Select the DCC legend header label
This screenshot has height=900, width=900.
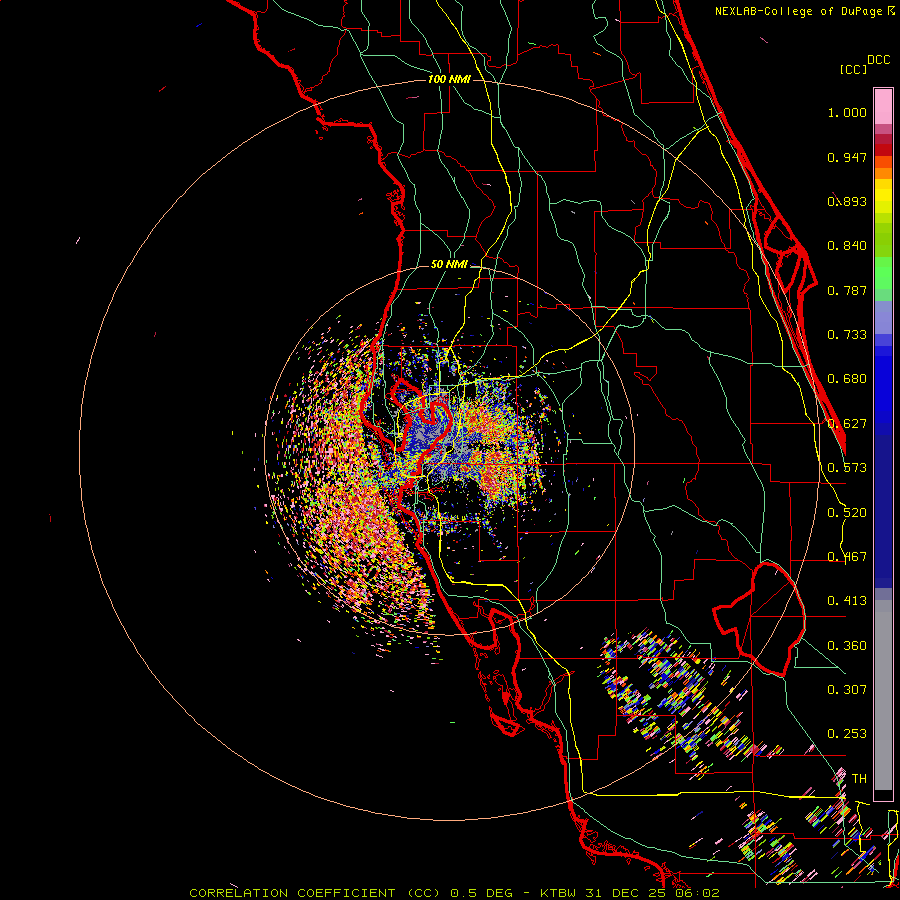878,60
